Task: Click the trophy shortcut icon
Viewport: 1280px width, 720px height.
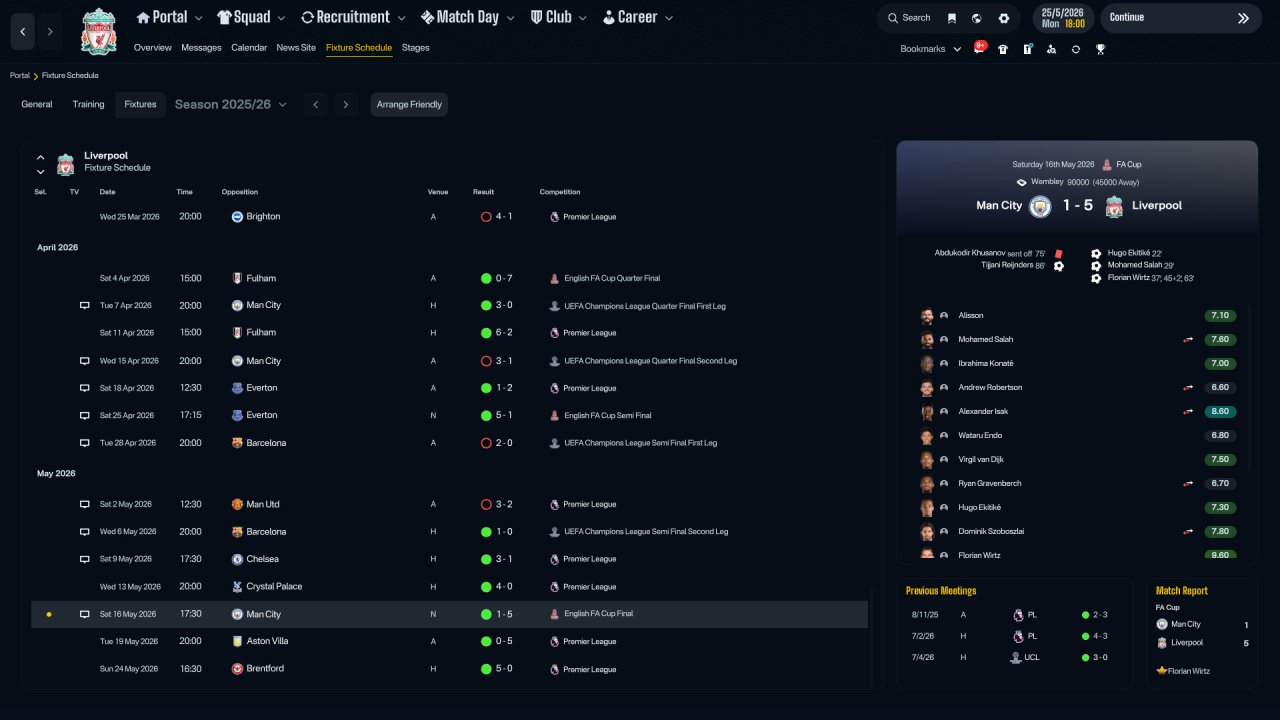Action: point(1100,49)
